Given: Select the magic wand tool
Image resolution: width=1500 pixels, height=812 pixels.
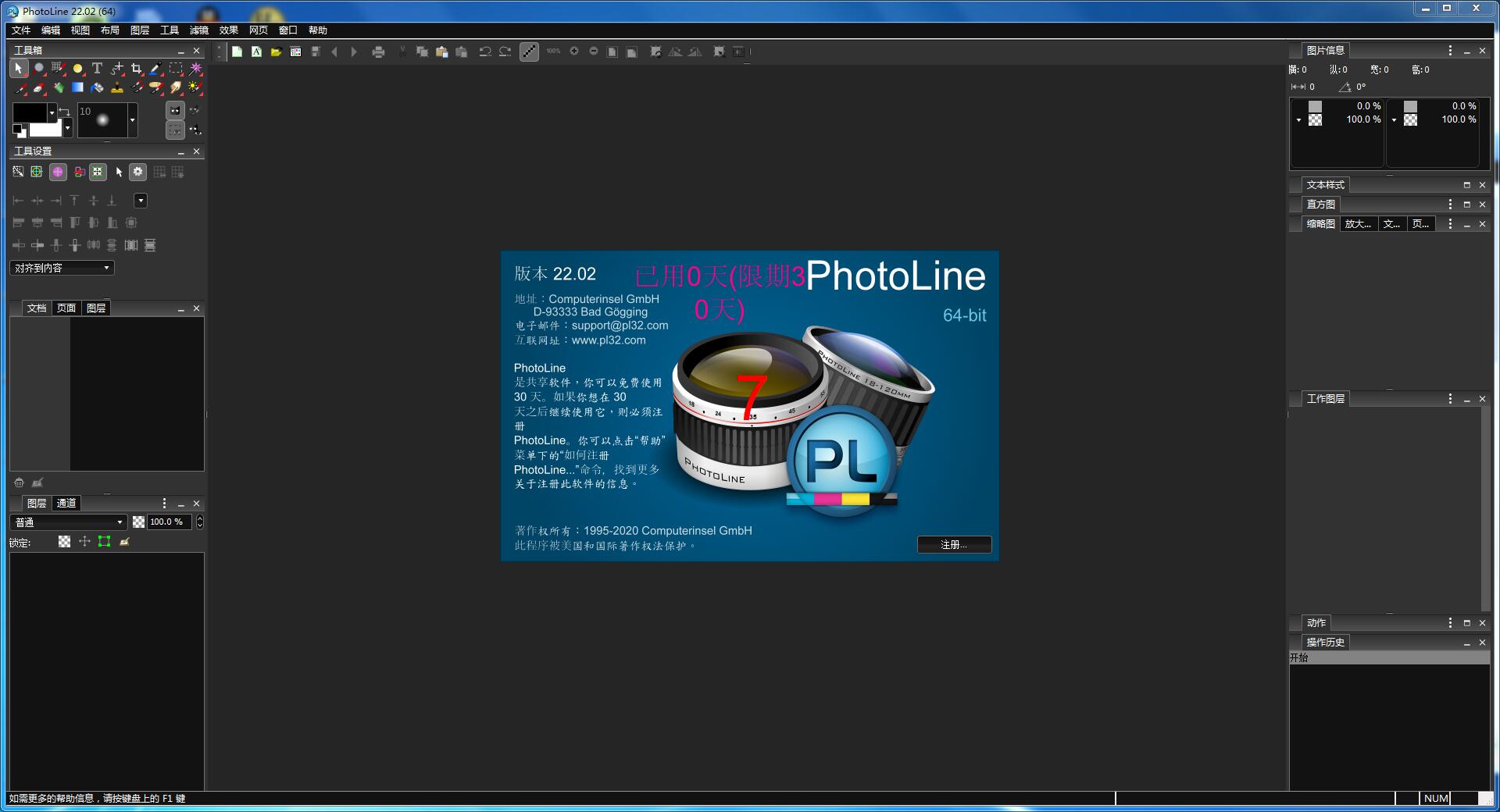Looking at the screenshot, I should coord(195,69).
